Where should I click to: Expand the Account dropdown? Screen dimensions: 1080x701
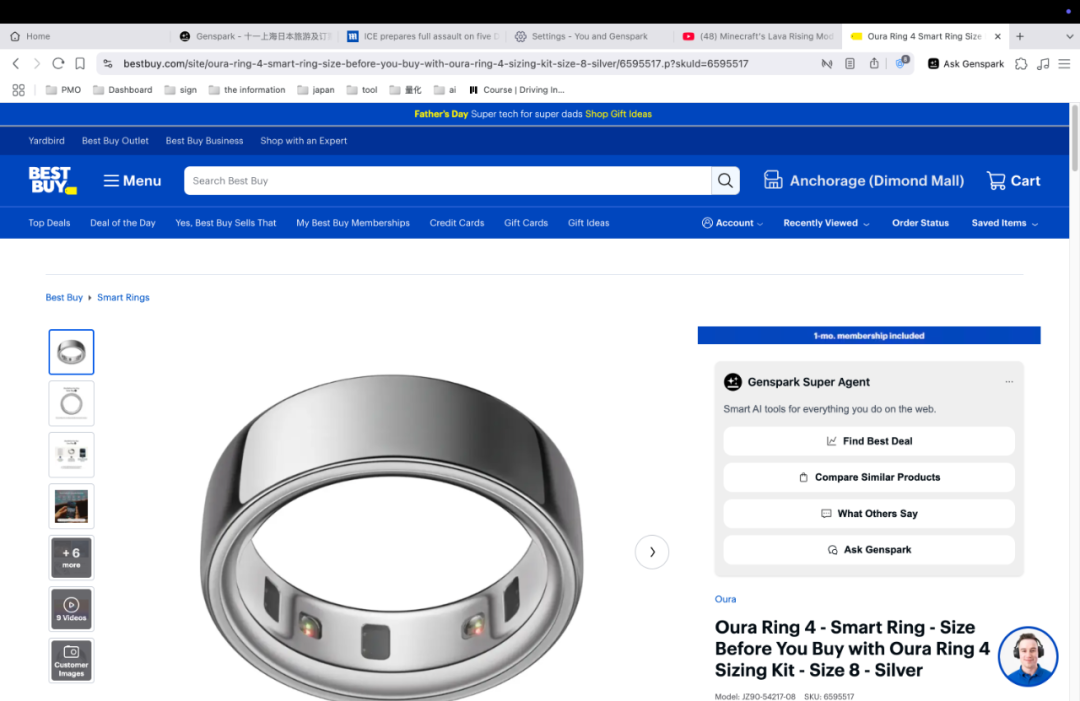point(732,223)
